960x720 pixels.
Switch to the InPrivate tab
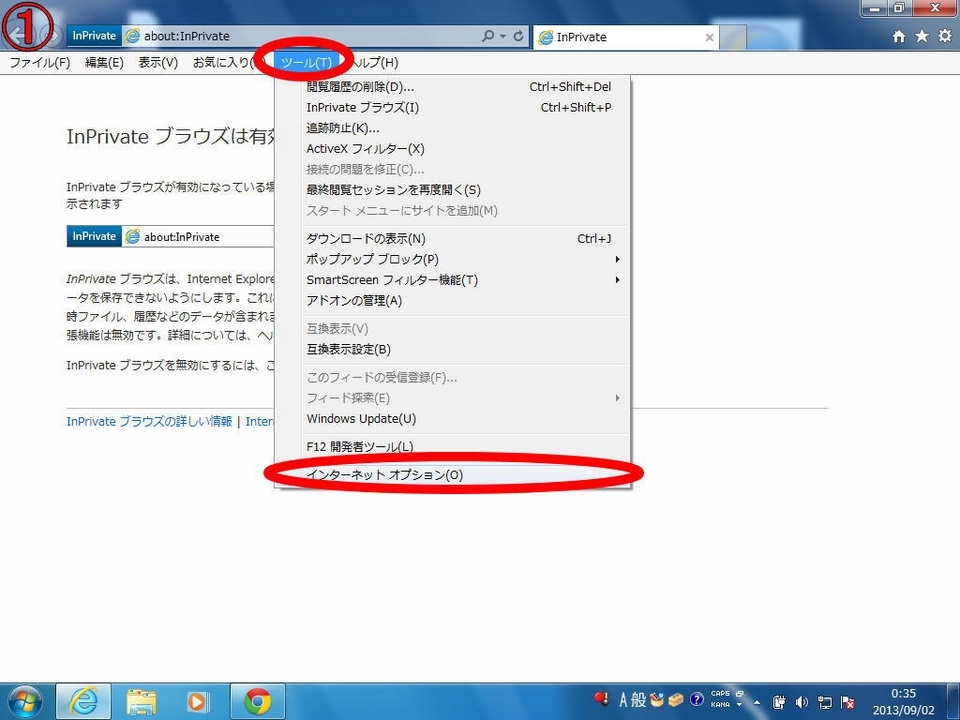tap(626, 37)
